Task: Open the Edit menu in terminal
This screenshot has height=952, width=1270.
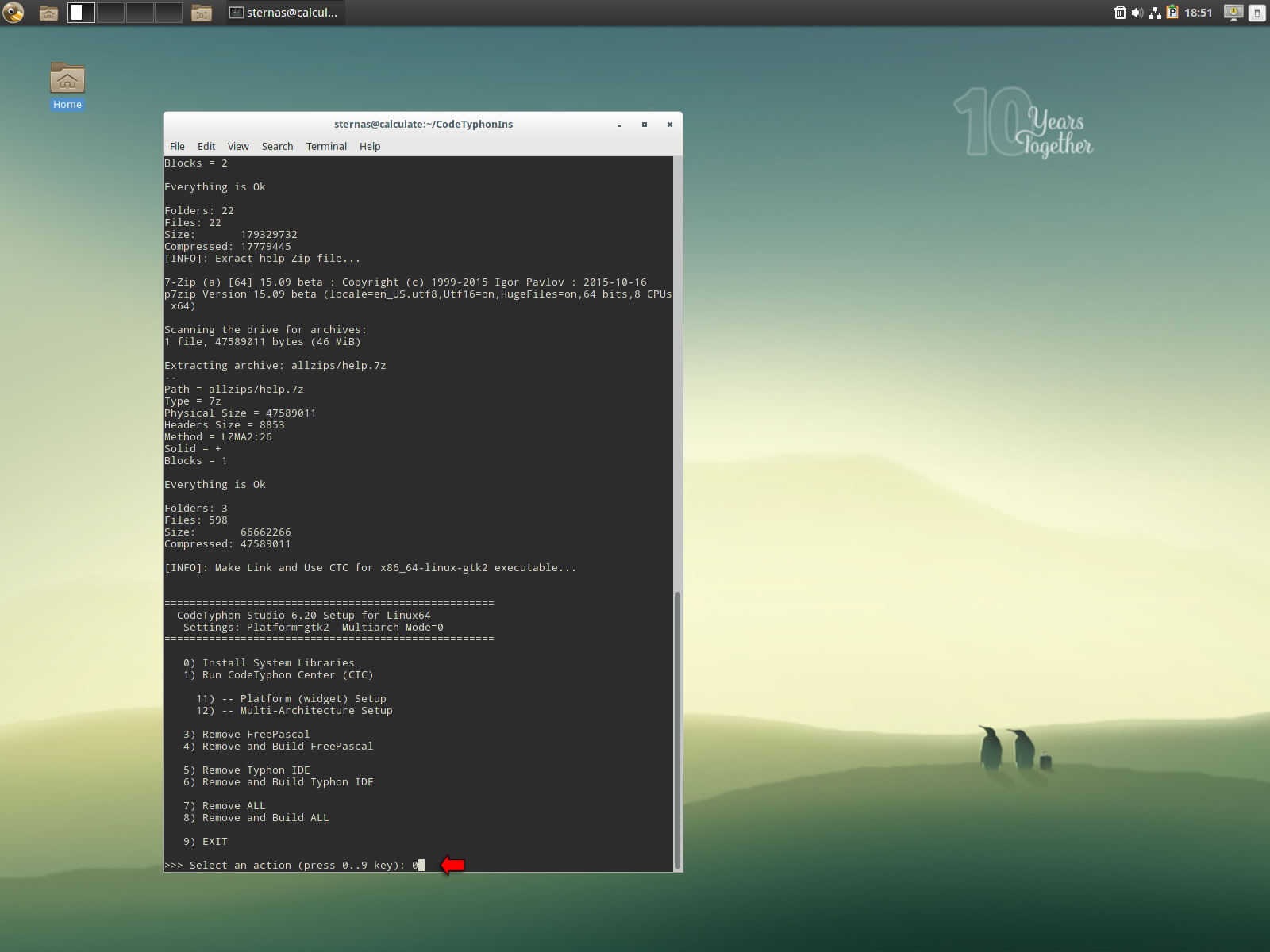Action: click(x=206, y=146)
